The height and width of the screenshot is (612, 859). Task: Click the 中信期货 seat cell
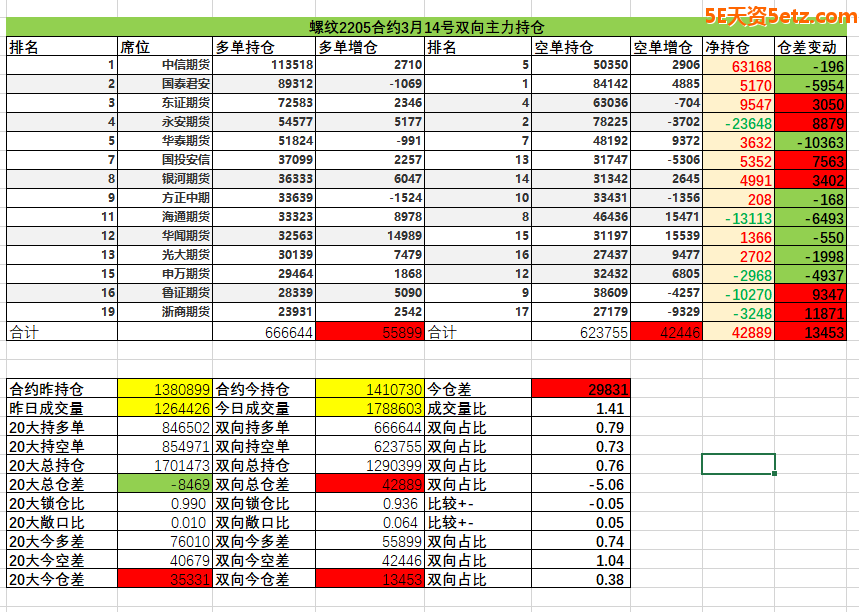pyautogui.click(x=164, y=65)
